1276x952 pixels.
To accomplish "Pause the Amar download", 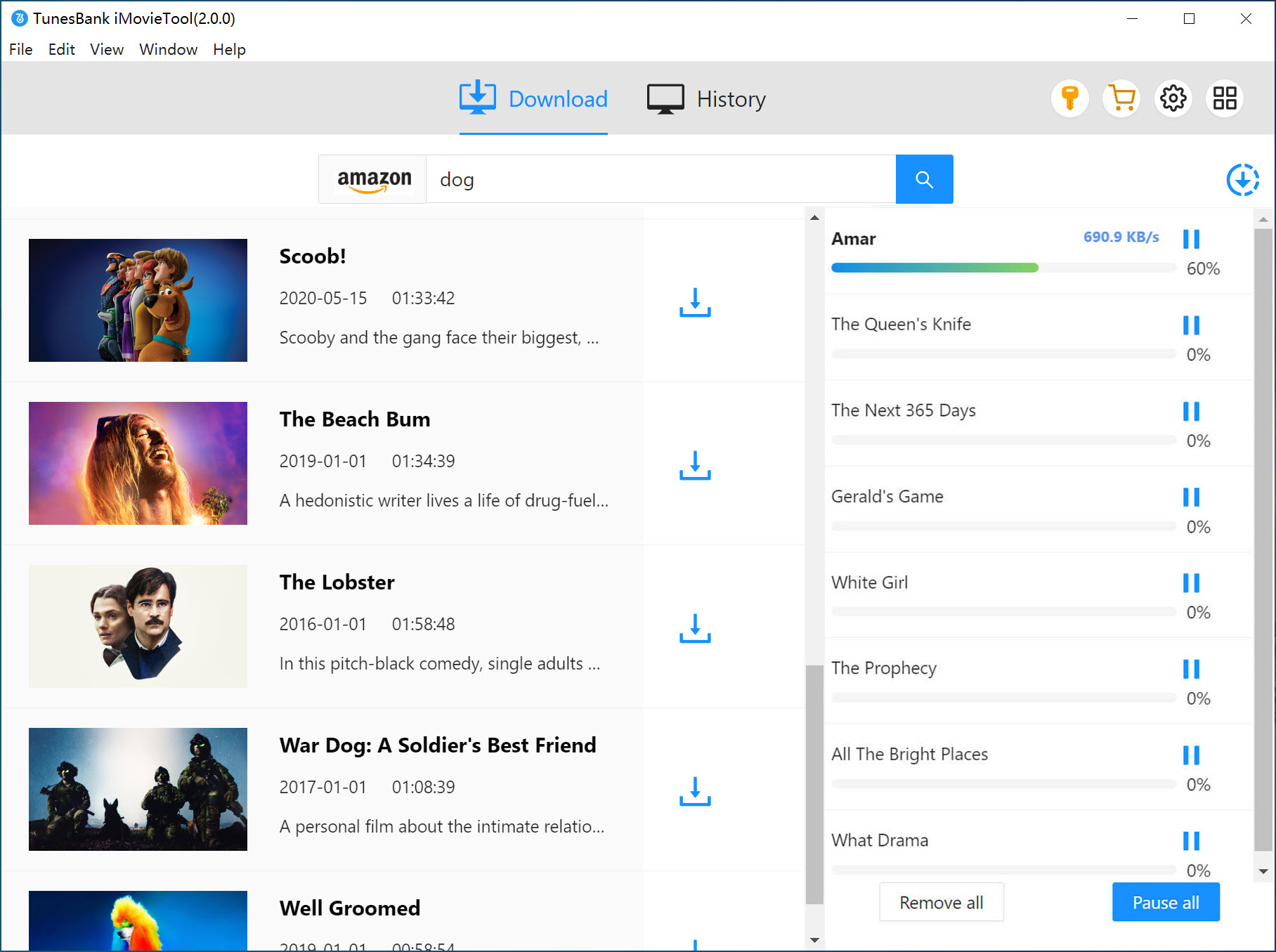I will coord(1191,239).
